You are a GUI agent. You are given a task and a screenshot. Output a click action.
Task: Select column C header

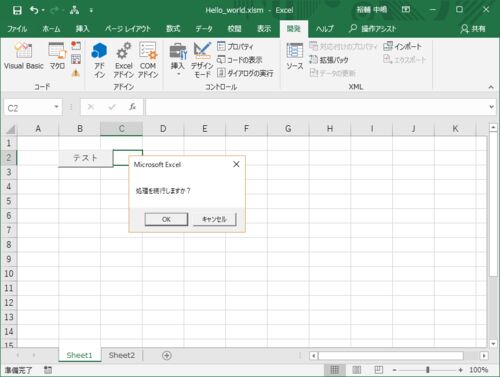121,129
